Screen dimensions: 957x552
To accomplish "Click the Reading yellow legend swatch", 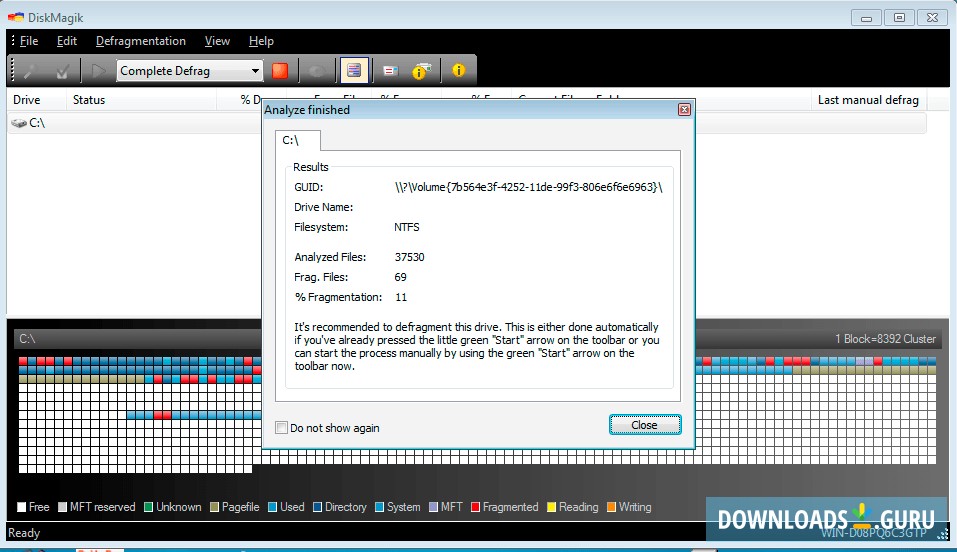I will coord(552,507).
